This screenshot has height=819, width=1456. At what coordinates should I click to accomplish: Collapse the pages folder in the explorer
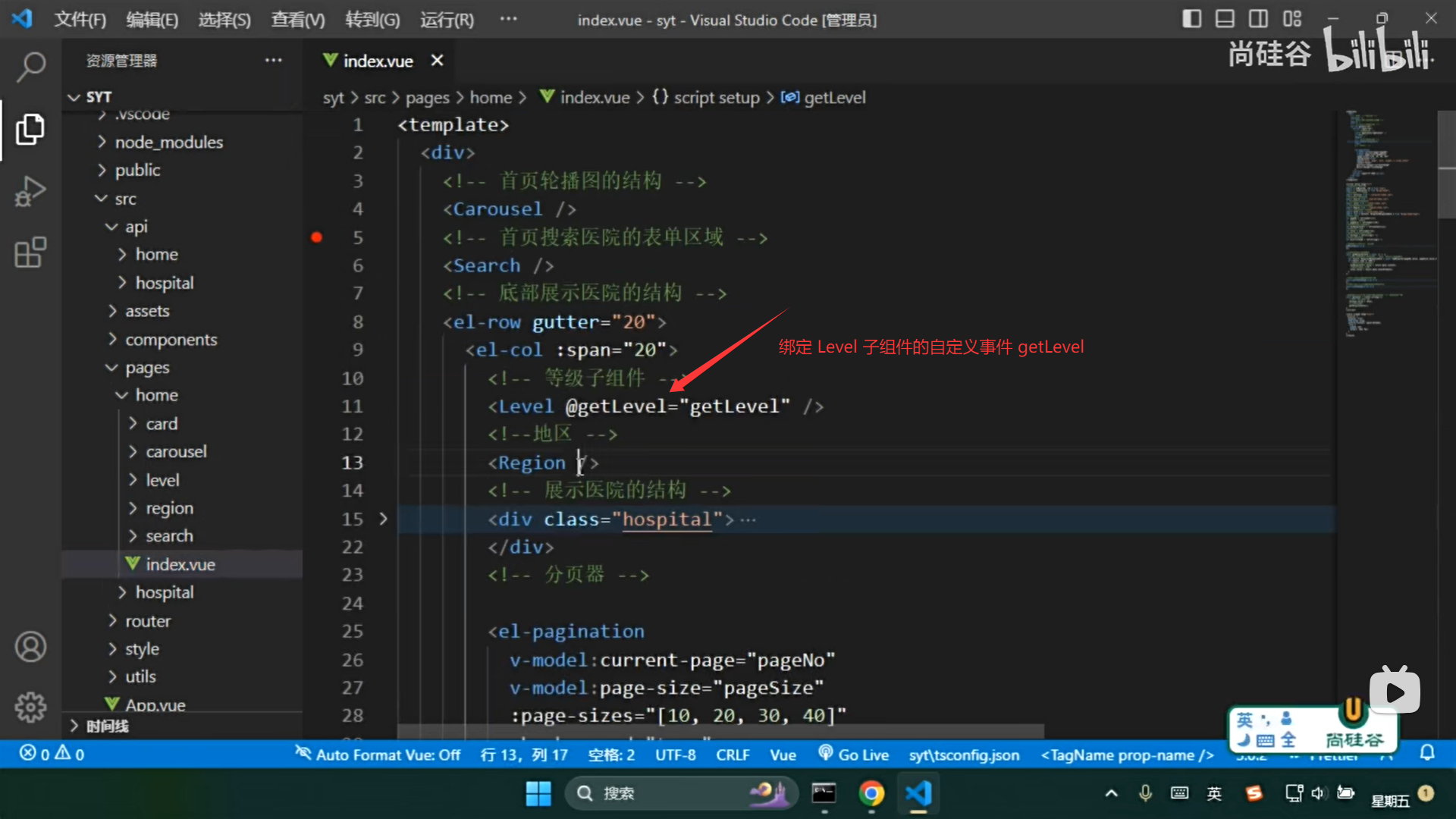click(147, 368)
